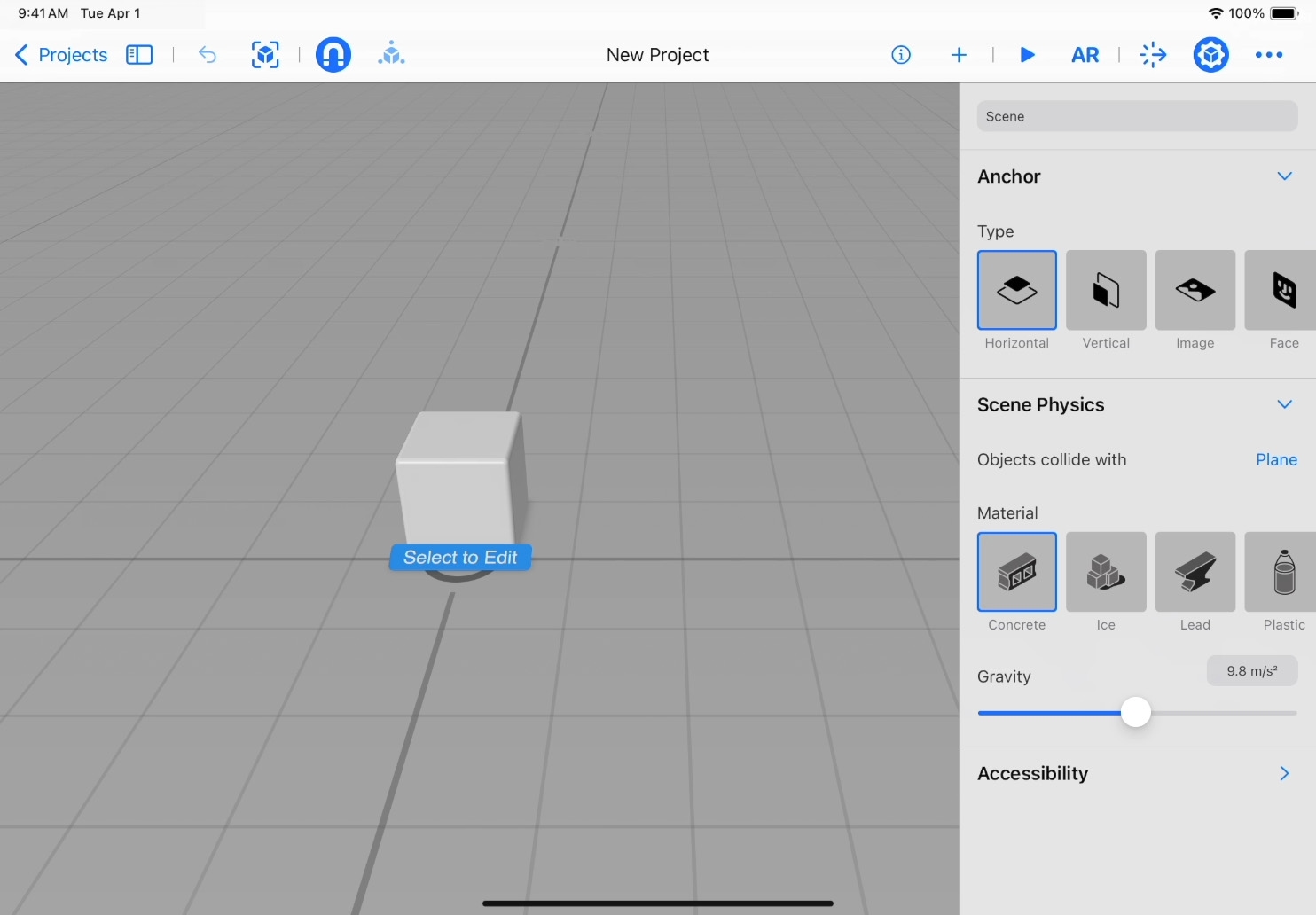Go back to Projects
Screen dimensions: 1316x915
tap(61, 55)
